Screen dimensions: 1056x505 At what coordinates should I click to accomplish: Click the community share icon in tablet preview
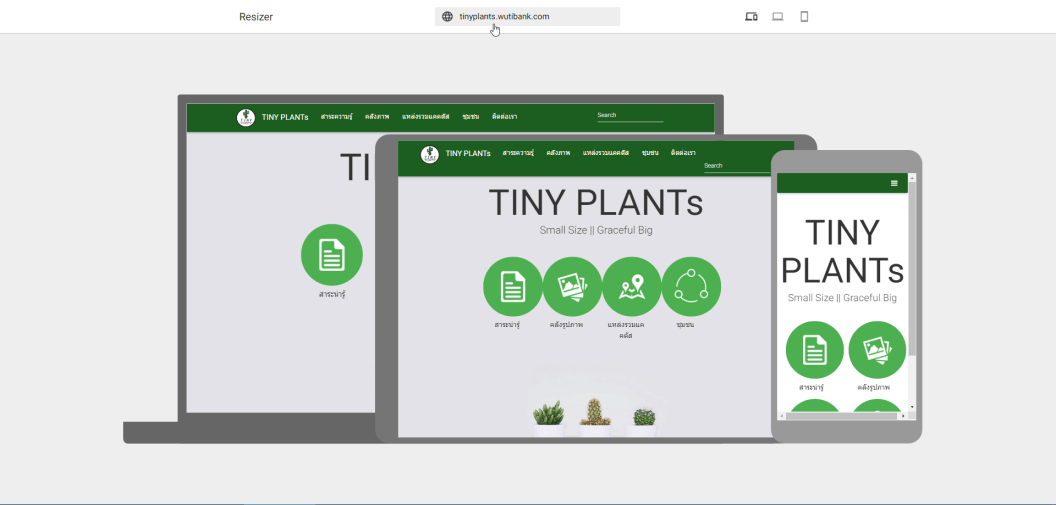[691, 287]
